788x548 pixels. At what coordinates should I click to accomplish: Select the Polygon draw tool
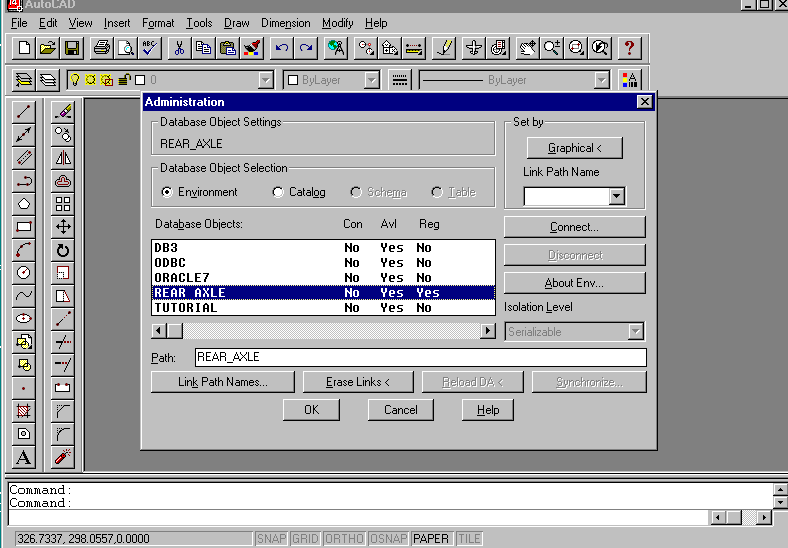[24, 204]
